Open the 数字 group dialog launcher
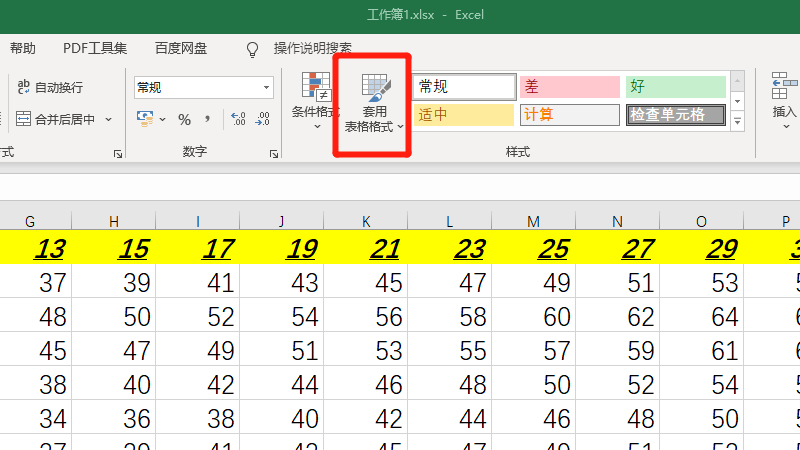 click(273, 154)
